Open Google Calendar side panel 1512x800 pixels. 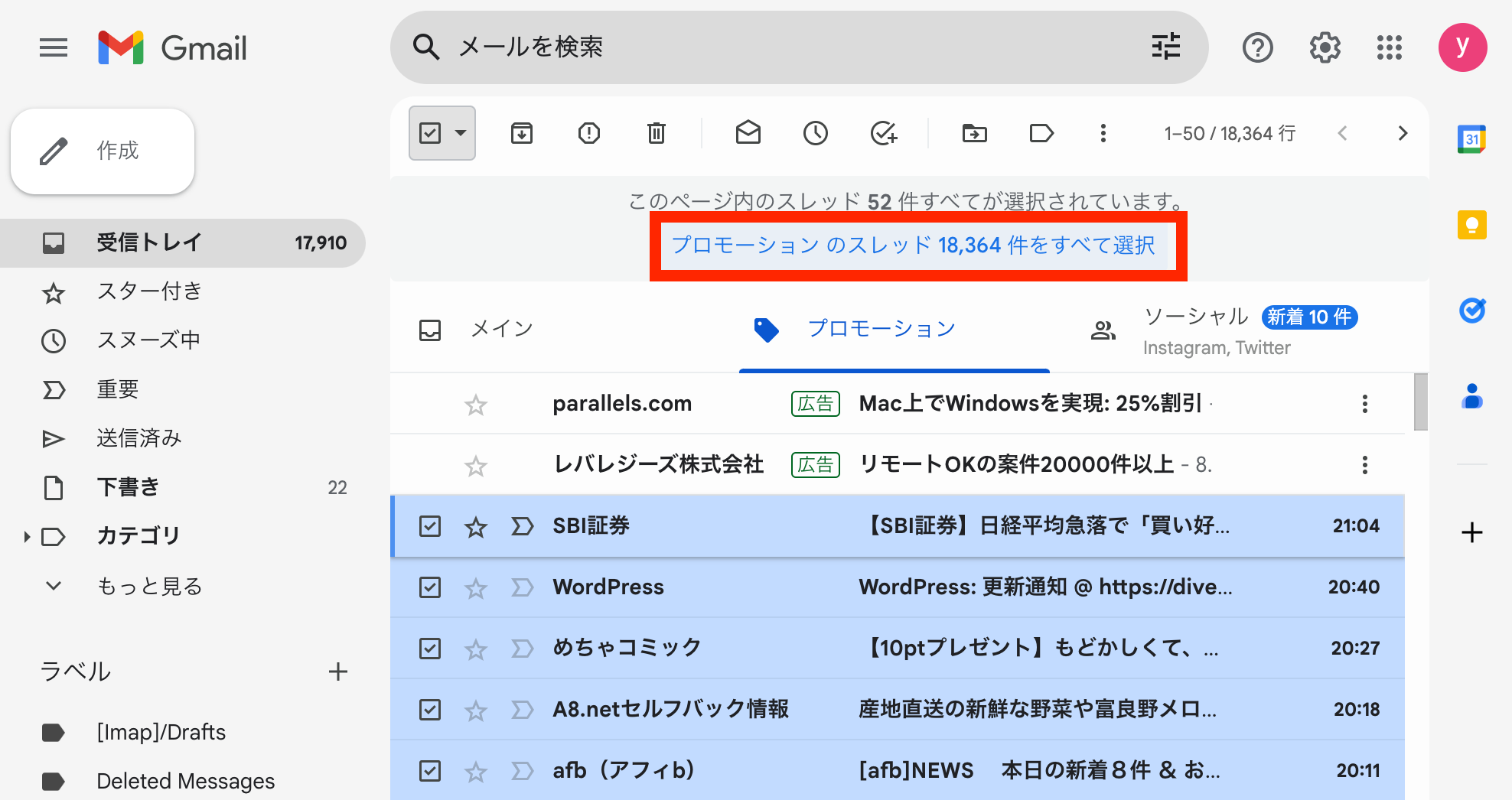1471,139
